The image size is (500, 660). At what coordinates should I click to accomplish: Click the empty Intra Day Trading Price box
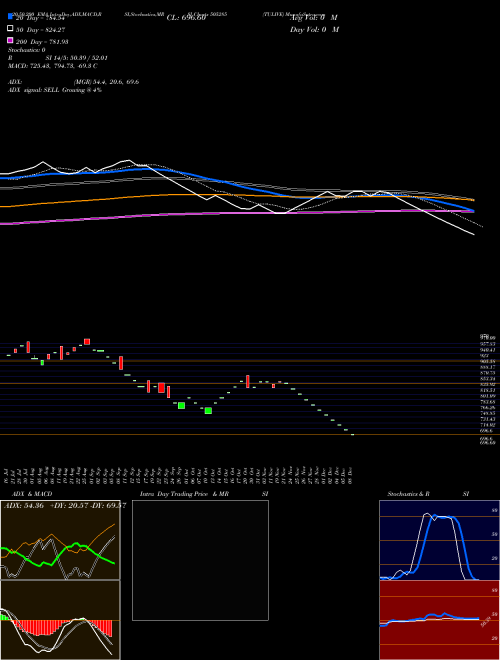200,560
